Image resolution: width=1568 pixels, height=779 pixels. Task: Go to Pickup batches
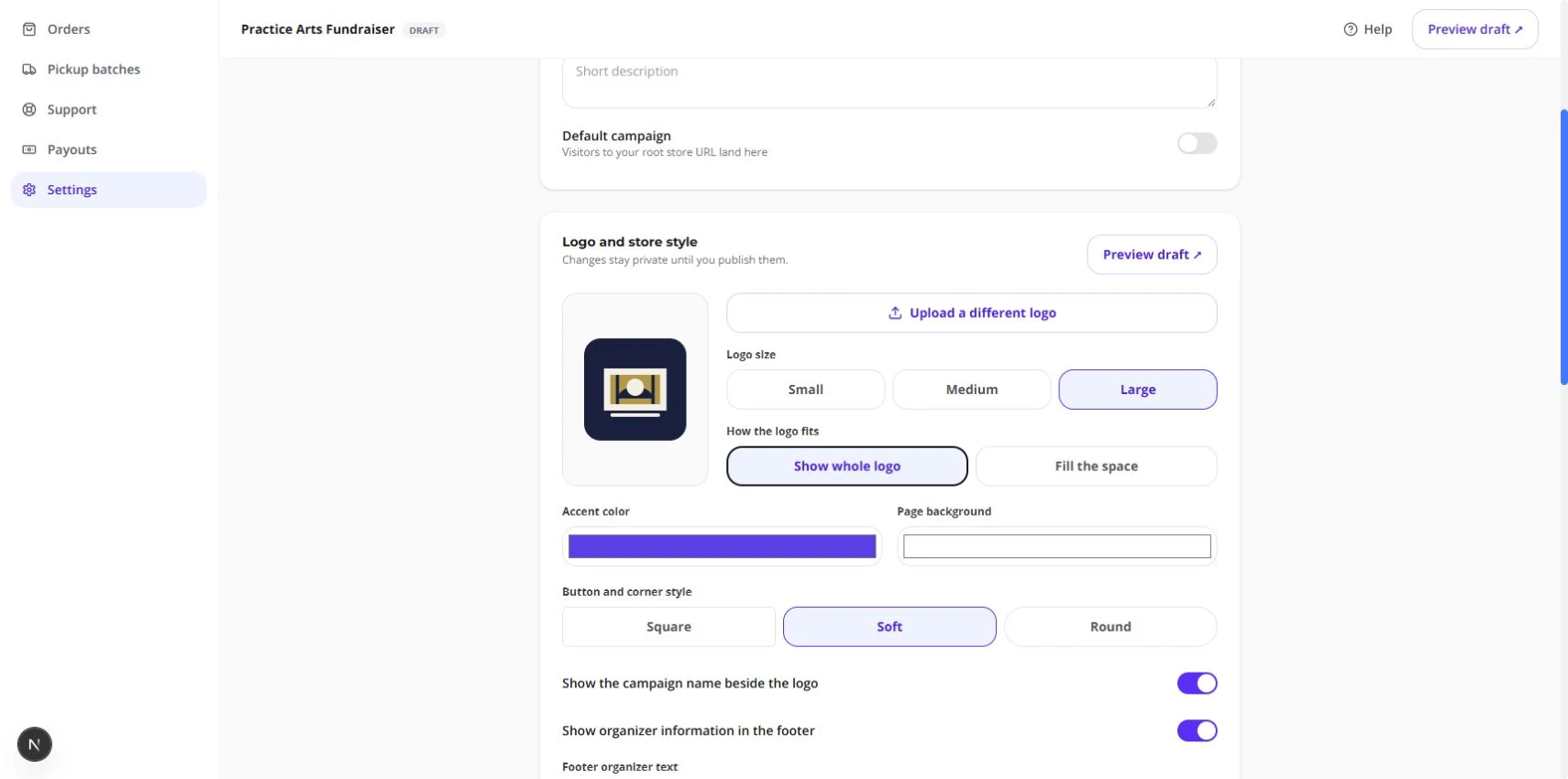(109, 70)
